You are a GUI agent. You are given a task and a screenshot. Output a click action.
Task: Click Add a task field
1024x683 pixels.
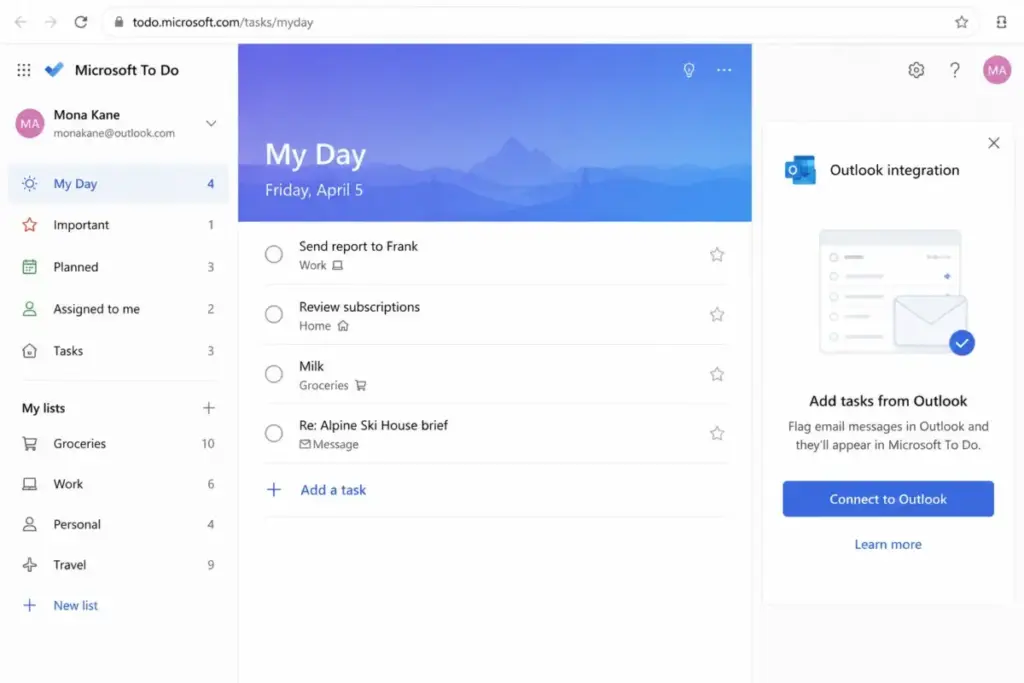pos(496,490)
